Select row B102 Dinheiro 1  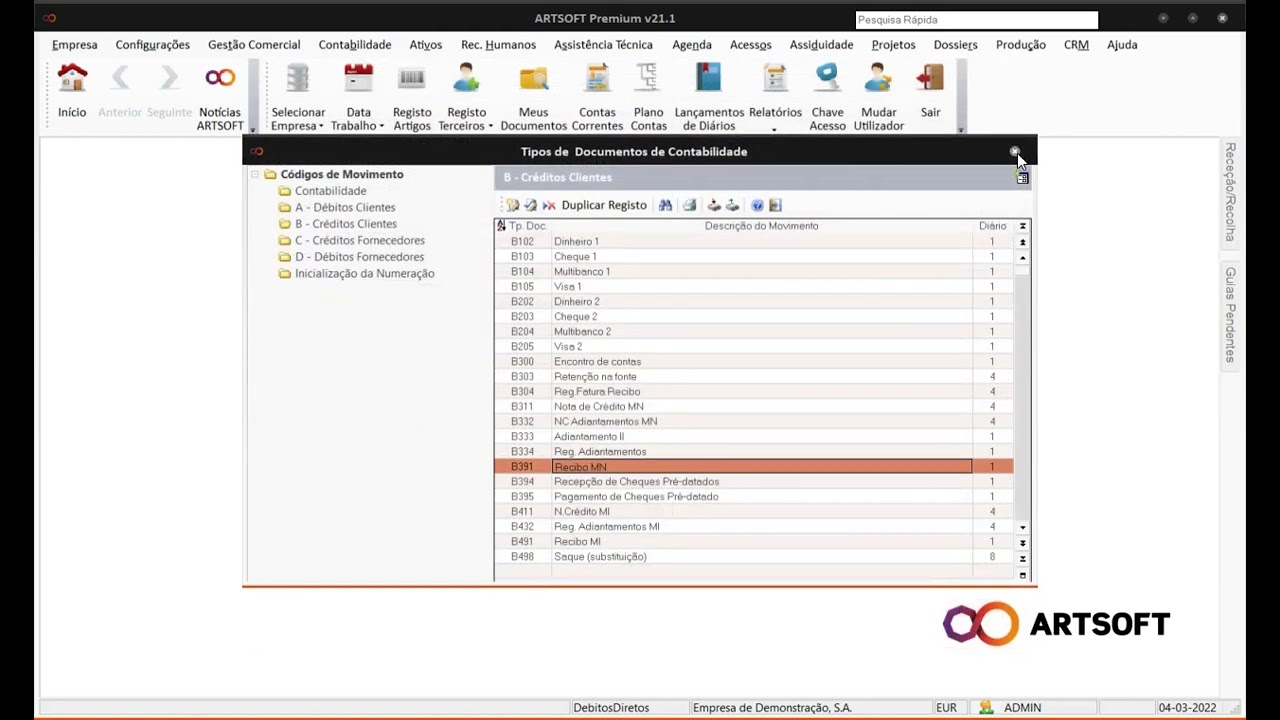754,242
